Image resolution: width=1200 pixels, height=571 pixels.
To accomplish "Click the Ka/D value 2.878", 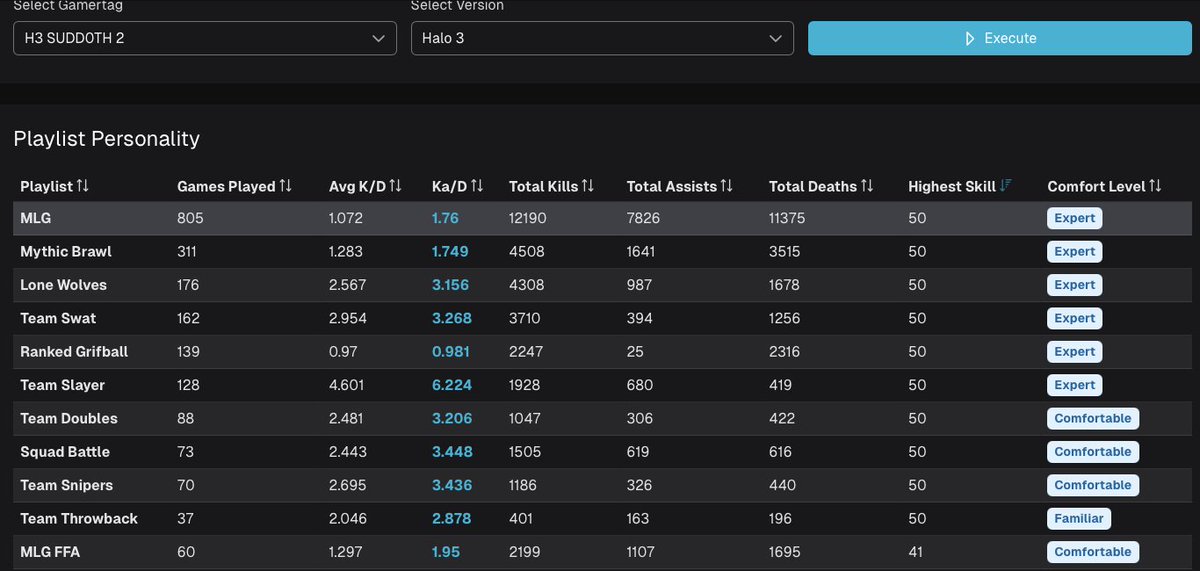I will tap(451, 518).
